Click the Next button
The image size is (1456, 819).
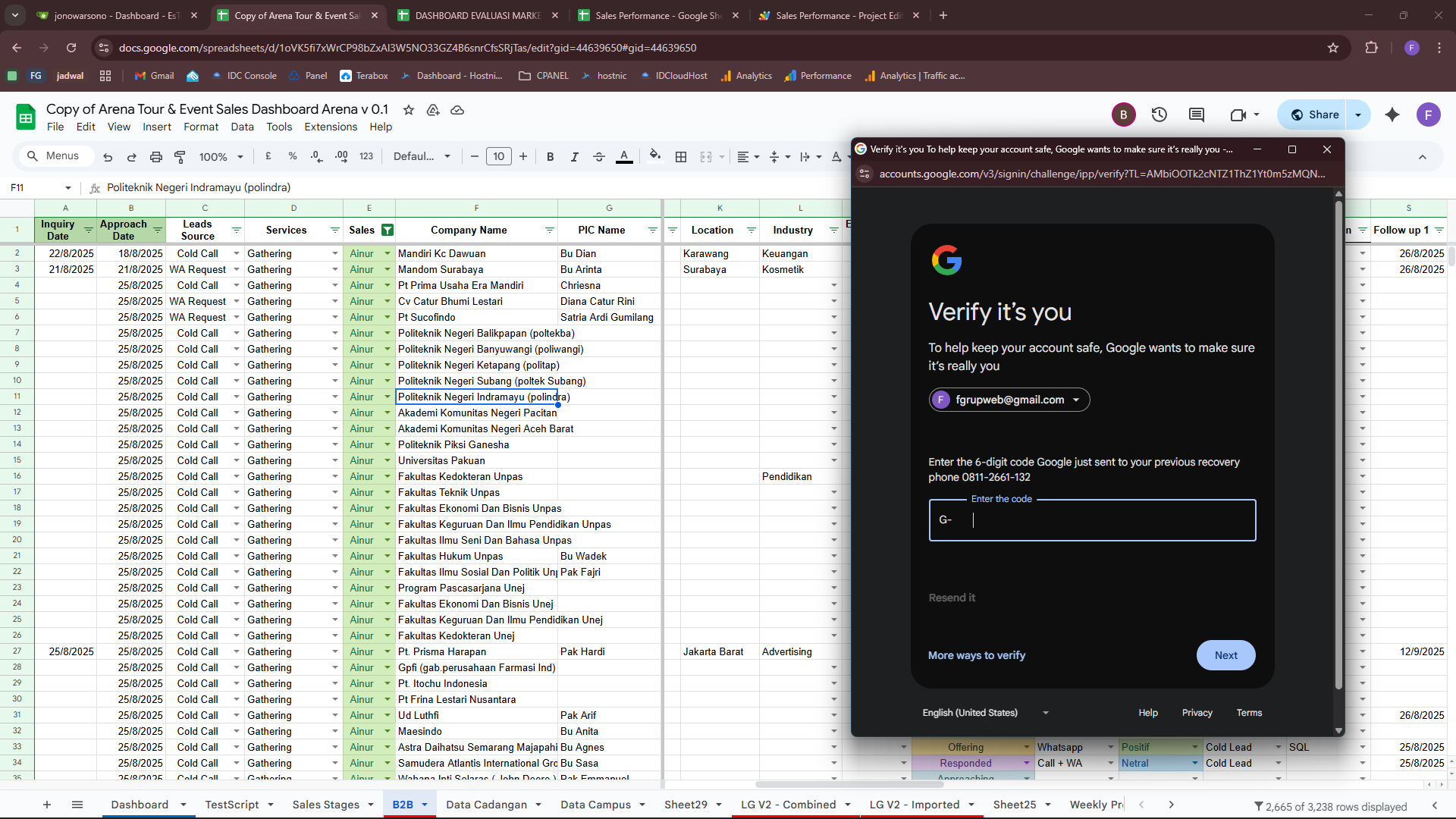[x=1225, y=655]
